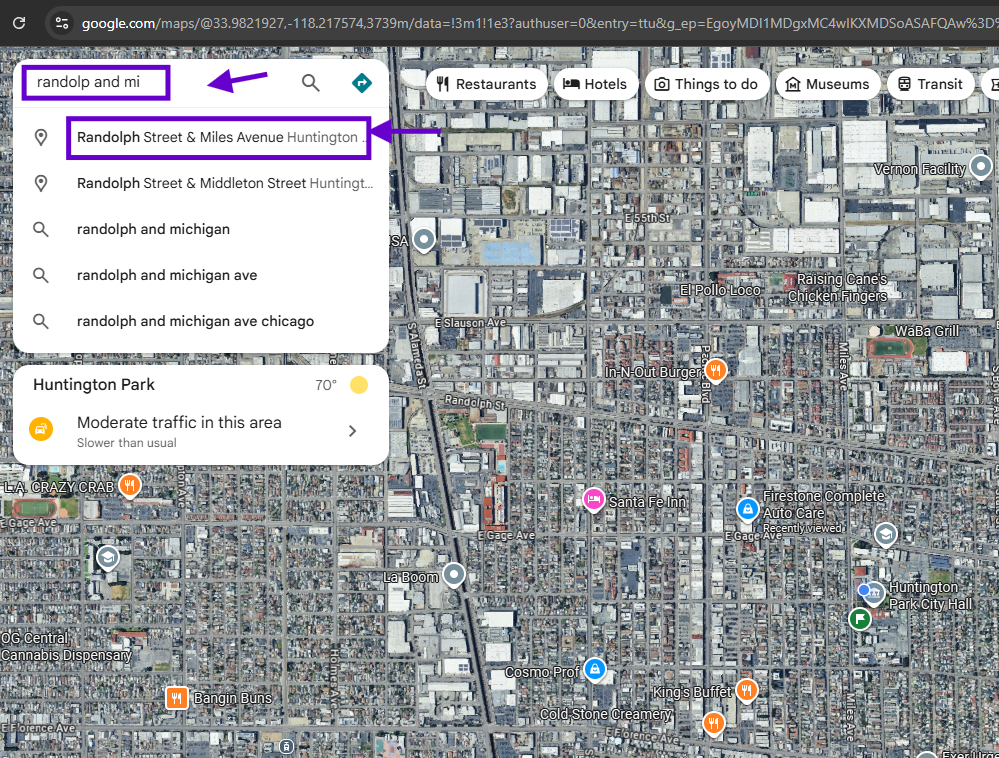Click the WaBa Grill map label
The height and width of the screenshot is (758, 999).
pyautogui.click(x=927, y=331)
